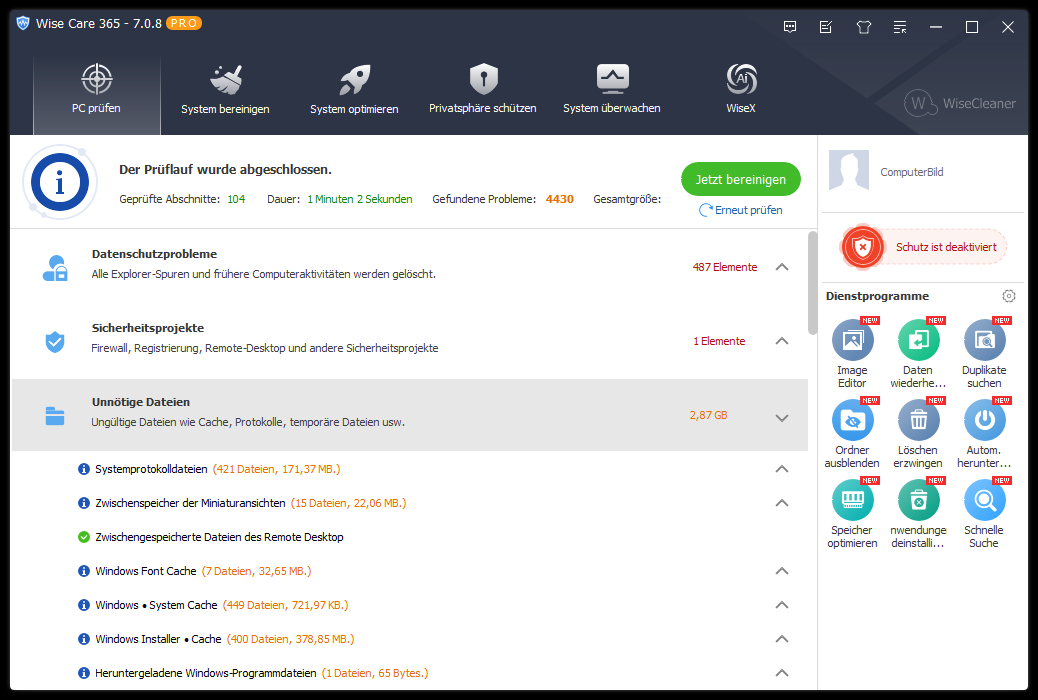Select the Datenschutzprobleme heading
The image size is (1038, 700).
tap(154, 254)
